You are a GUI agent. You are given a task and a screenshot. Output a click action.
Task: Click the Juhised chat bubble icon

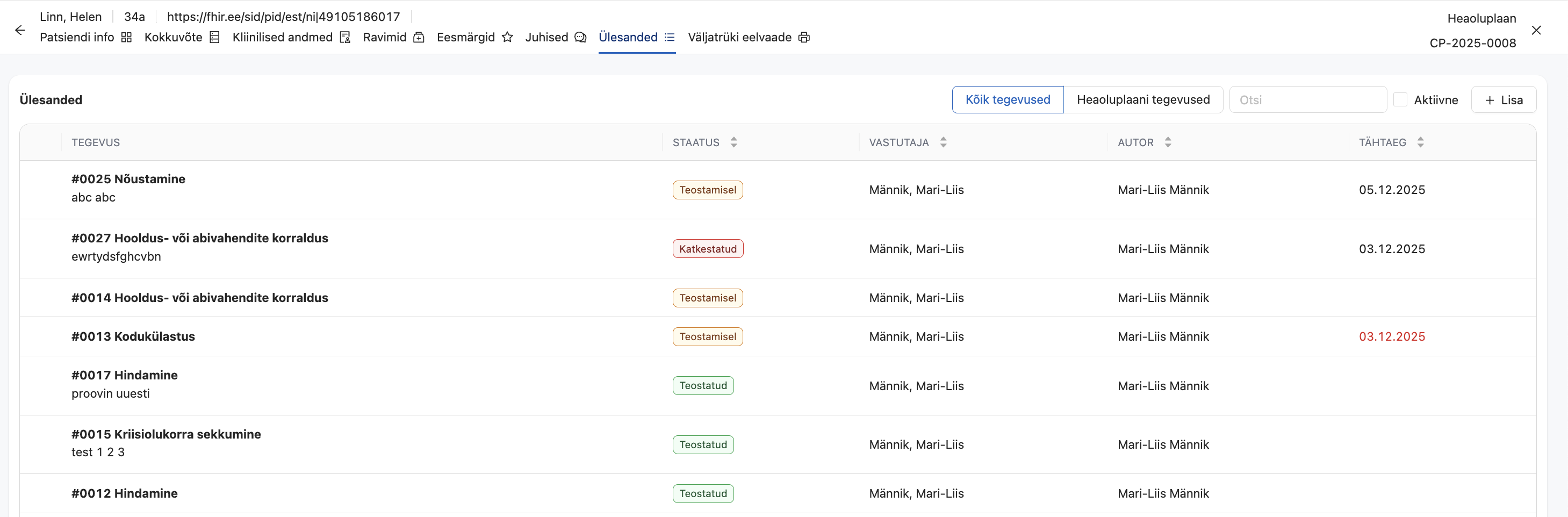click(580, 38)
